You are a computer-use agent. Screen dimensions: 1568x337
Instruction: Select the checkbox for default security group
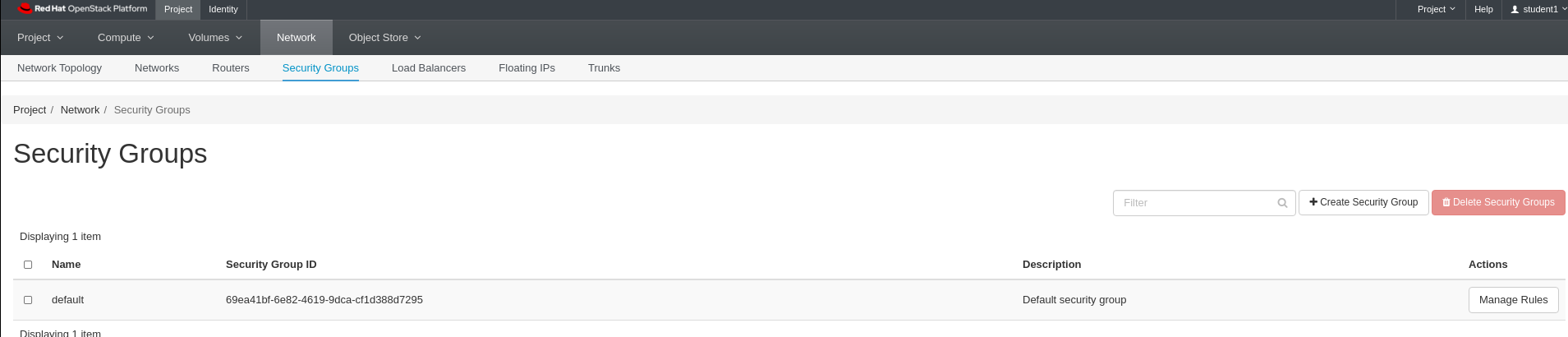click(28, 300)
